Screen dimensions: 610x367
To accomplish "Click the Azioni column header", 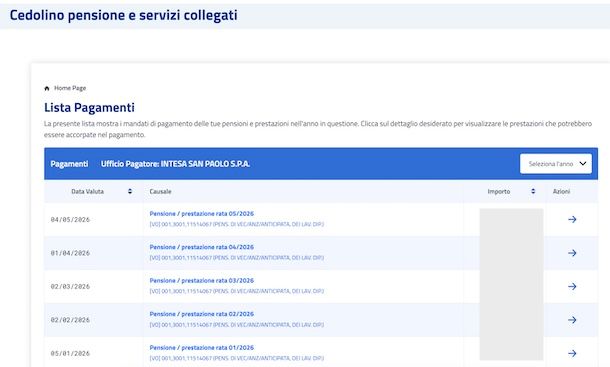I will click(x=561, y=191).
